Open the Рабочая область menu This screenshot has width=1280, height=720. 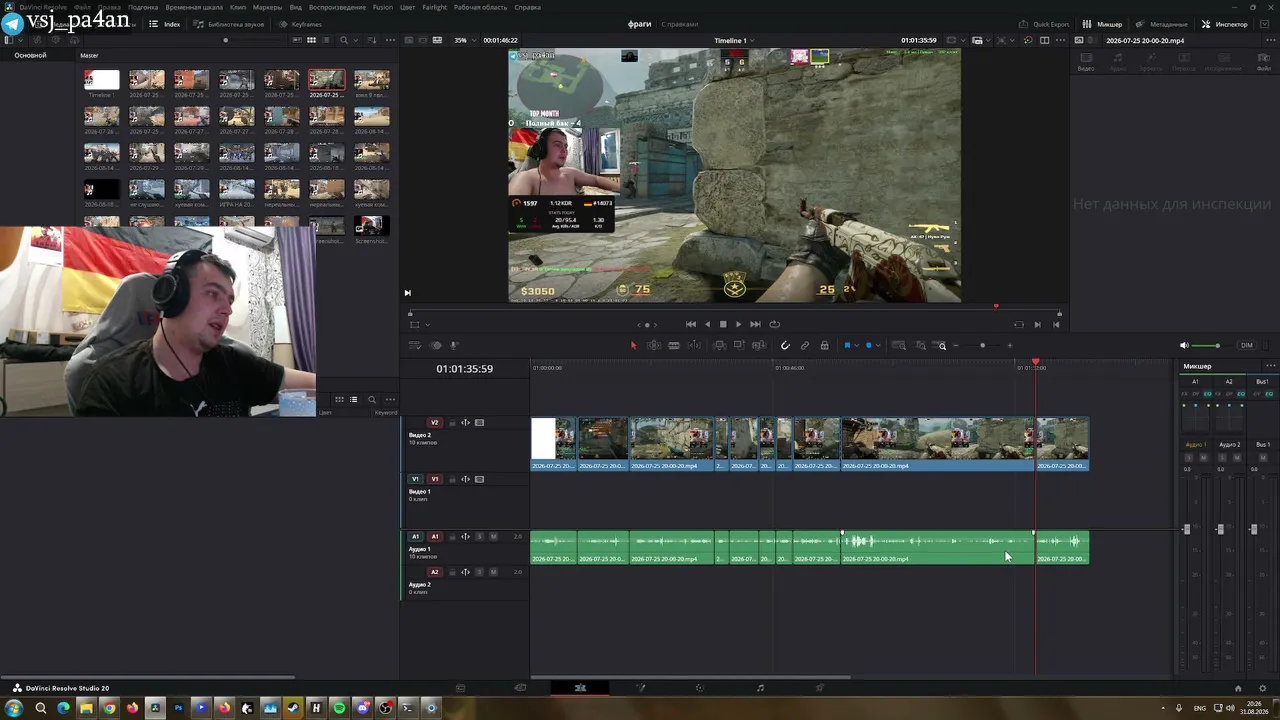click(x=480, y=7)
